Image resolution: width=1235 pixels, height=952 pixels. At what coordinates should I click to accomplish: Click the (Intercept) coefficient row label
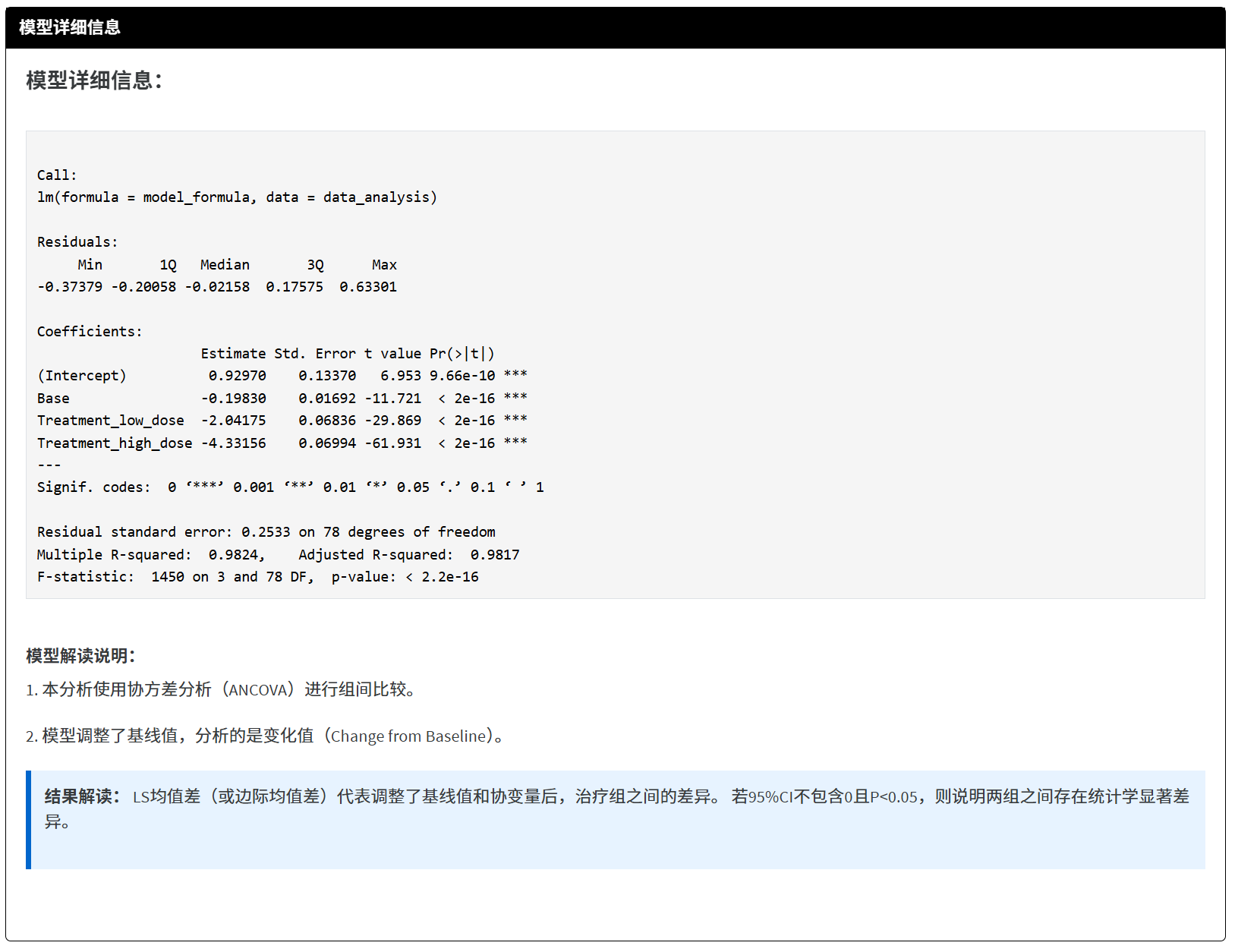pos(82,376)
